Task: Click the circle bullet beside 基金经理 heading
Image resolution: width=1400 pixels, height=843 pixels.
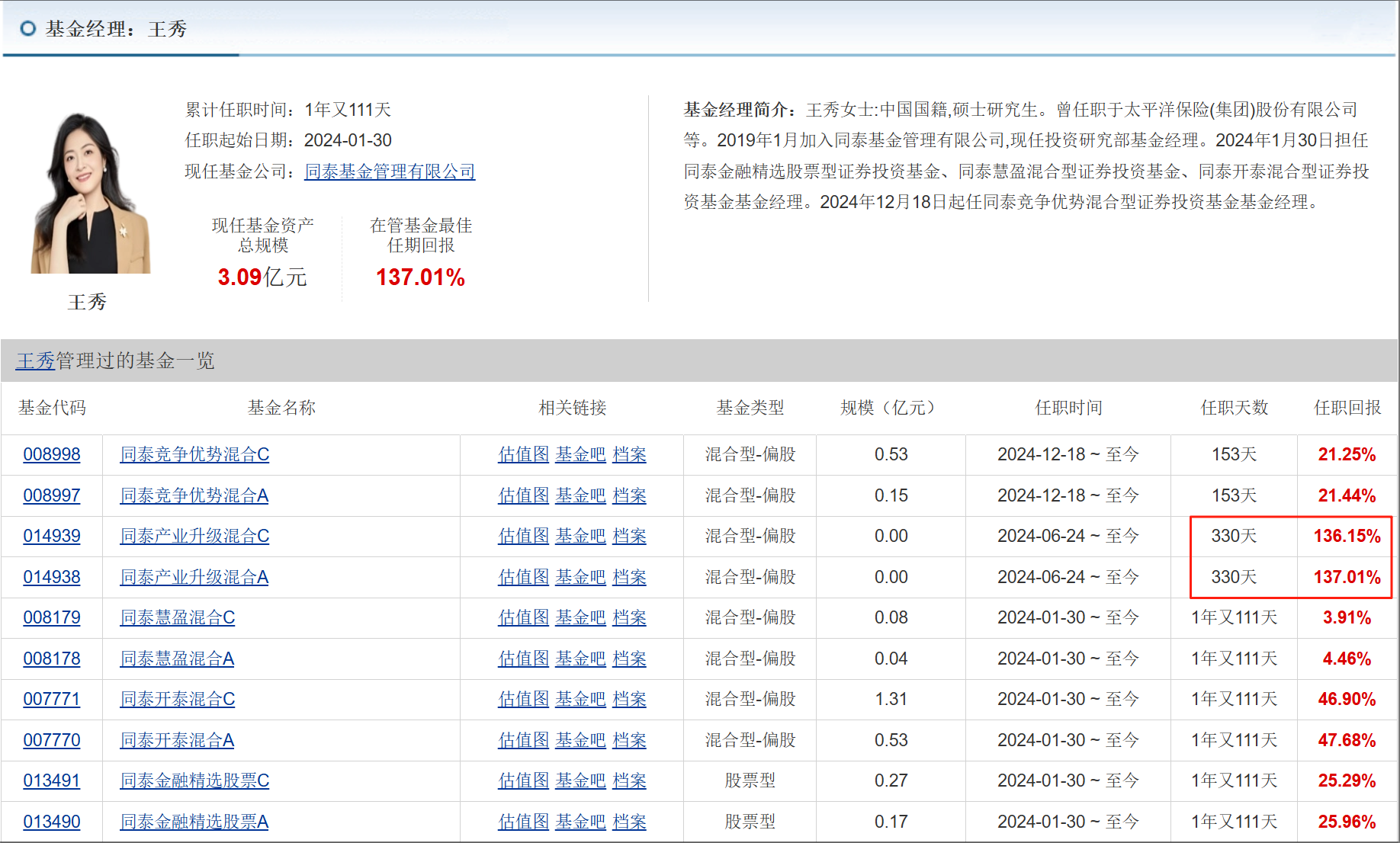Action: coord(28,29)
